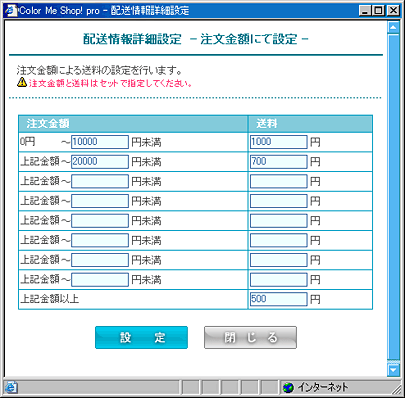Click the yellow warning triangle icon
Viewport: 405px width, 398px height.
click(22, 82)
